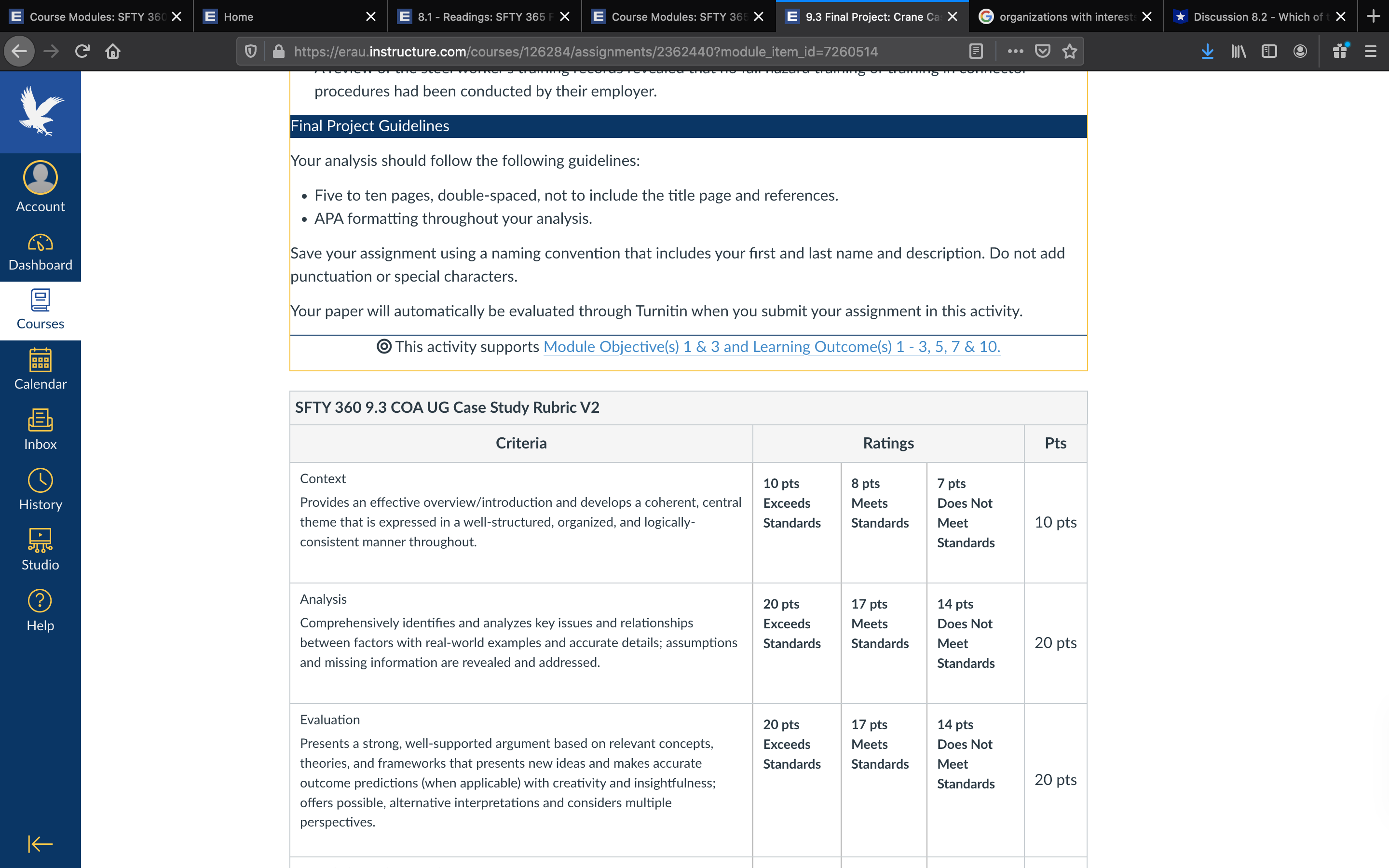Click the Analysis criterion description
The width and height of the screenshot is (1389, 868).
(519, 642)
